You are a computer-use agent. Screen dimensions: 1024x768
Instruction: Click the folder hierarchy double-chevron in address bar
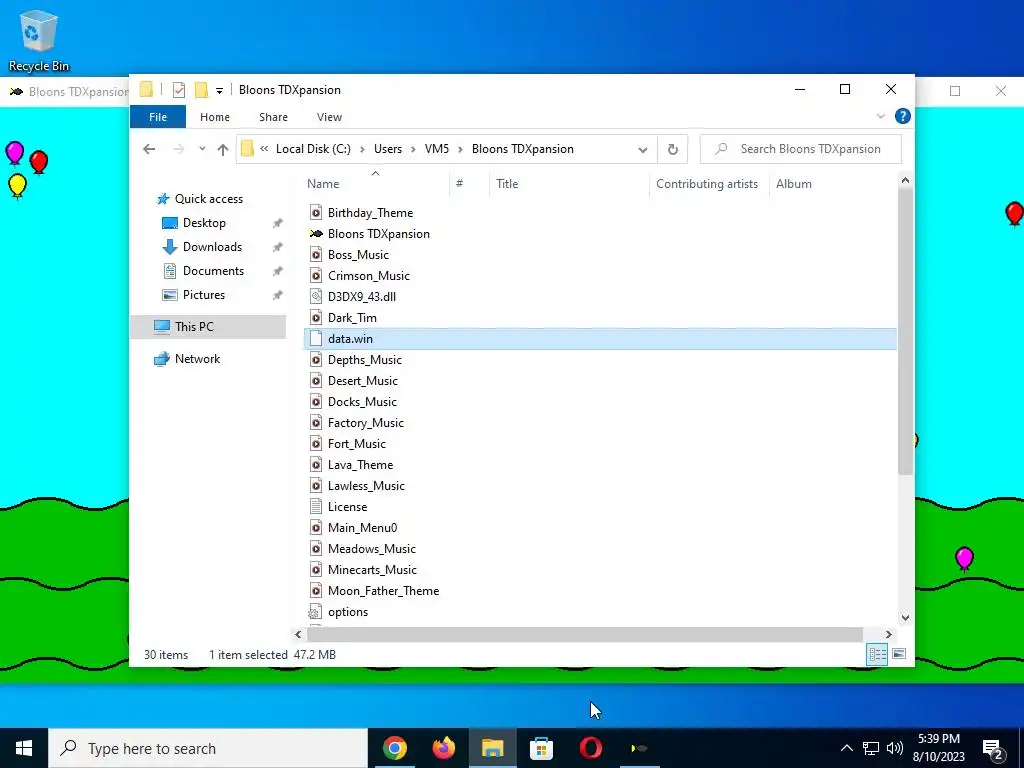pos(264,149)
